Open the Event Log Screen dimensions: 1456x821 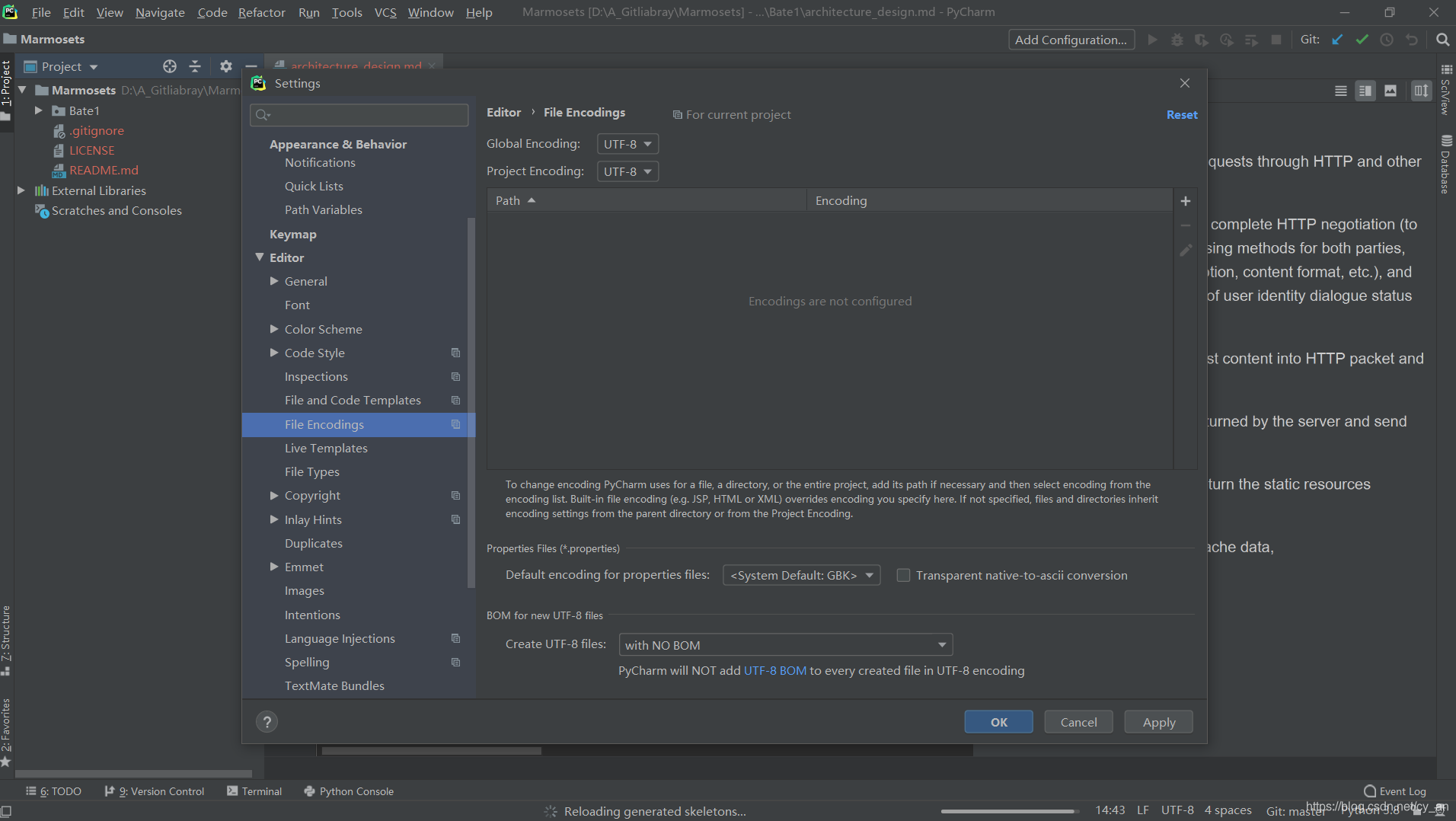click(1395, 791)
